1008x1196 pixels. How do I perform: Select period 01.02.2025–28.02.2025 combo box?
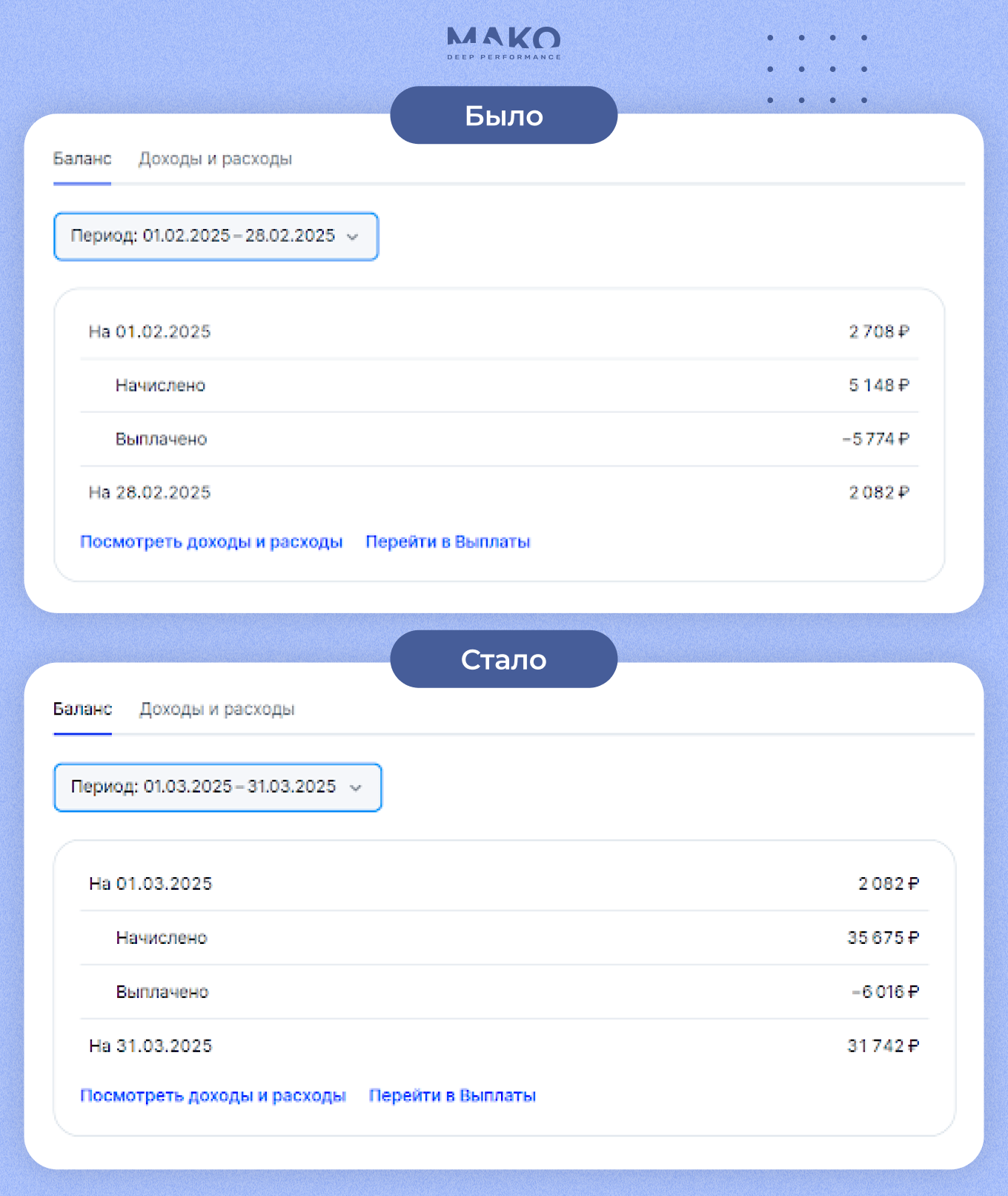coord(216,237)
